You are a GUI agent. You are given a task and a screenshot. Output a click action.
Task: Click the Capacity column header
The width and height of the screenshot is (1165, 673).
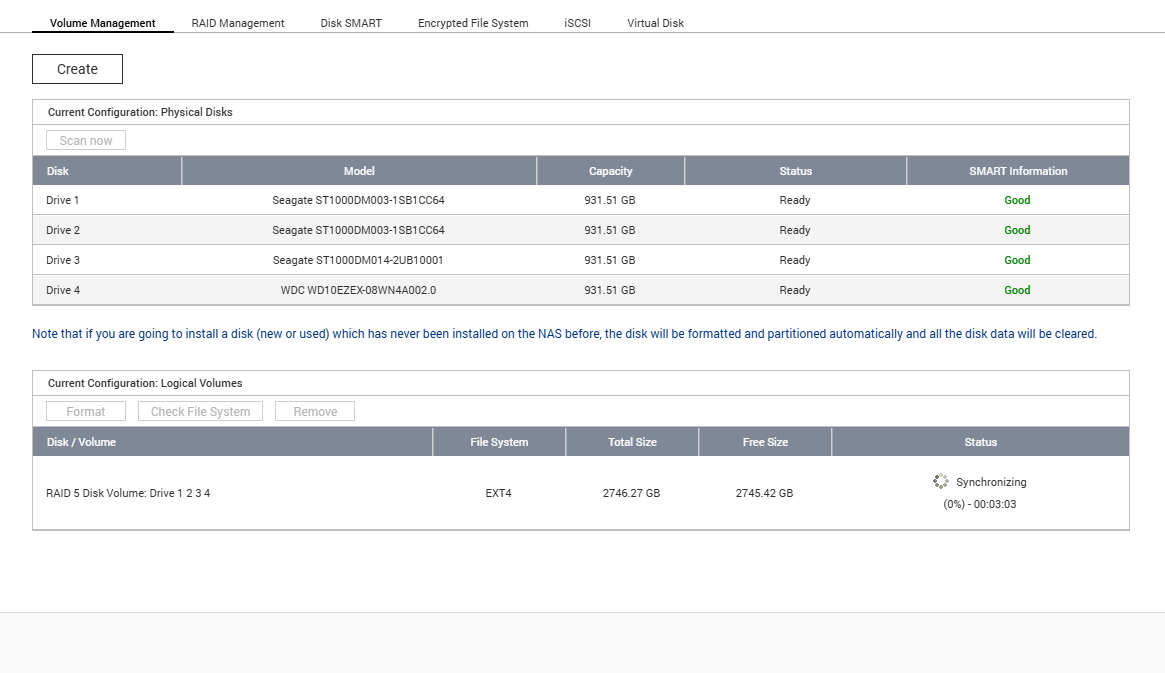tap(611, 171)
